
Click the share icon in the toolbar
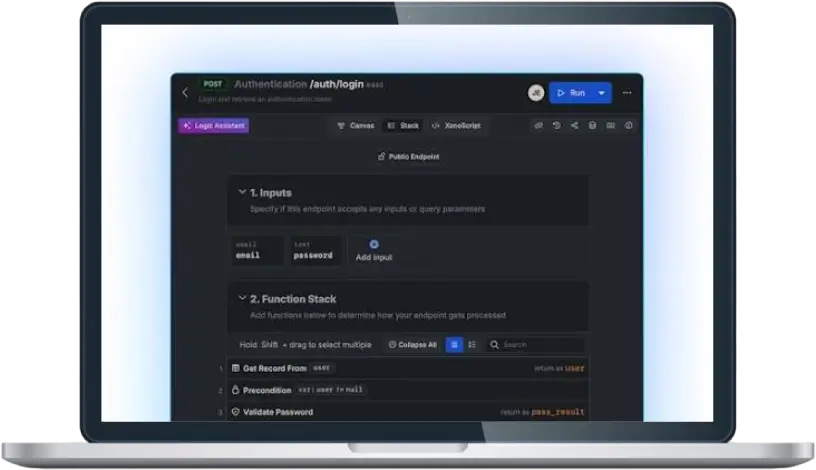[x=575, y=125]
